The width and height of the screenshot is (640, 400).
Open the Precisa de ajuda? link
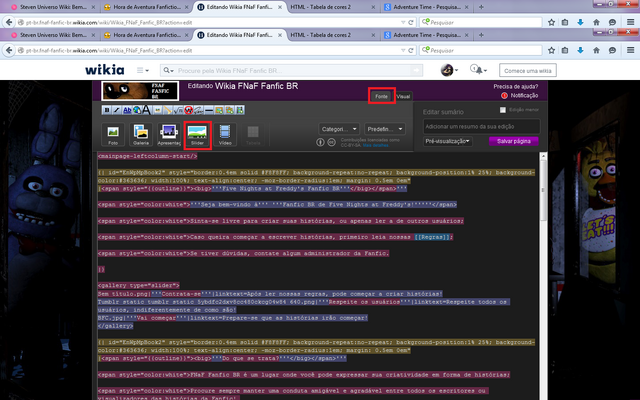(x=516, y=87)
